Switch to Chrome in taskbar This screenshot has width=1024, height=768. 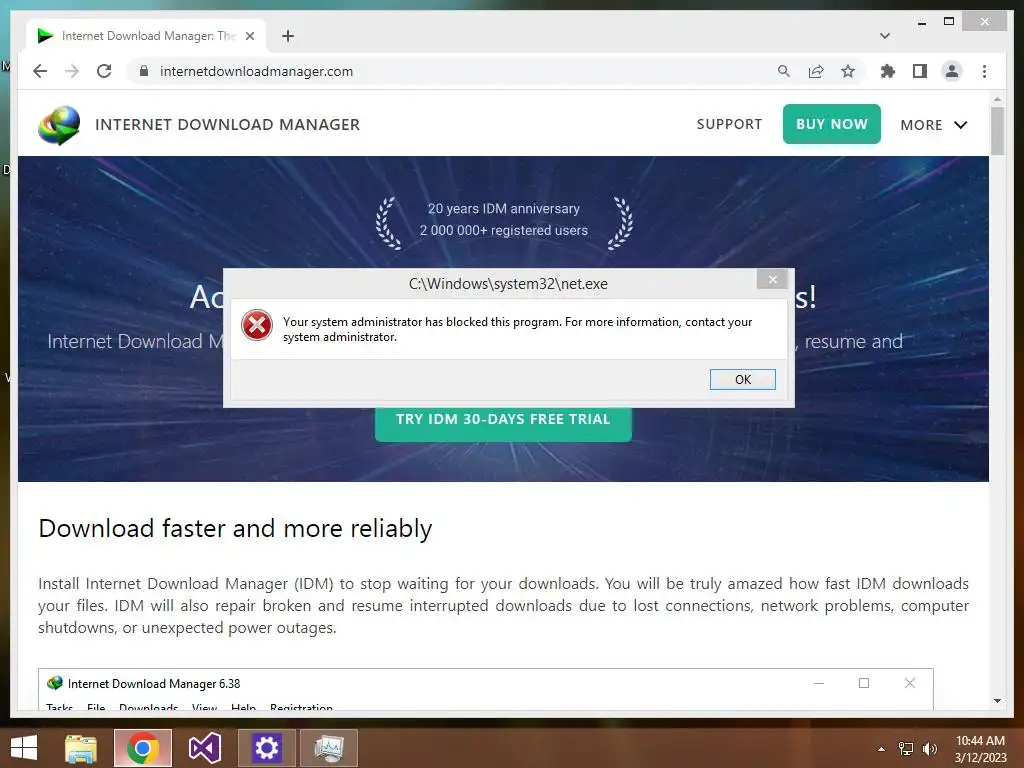143,748
